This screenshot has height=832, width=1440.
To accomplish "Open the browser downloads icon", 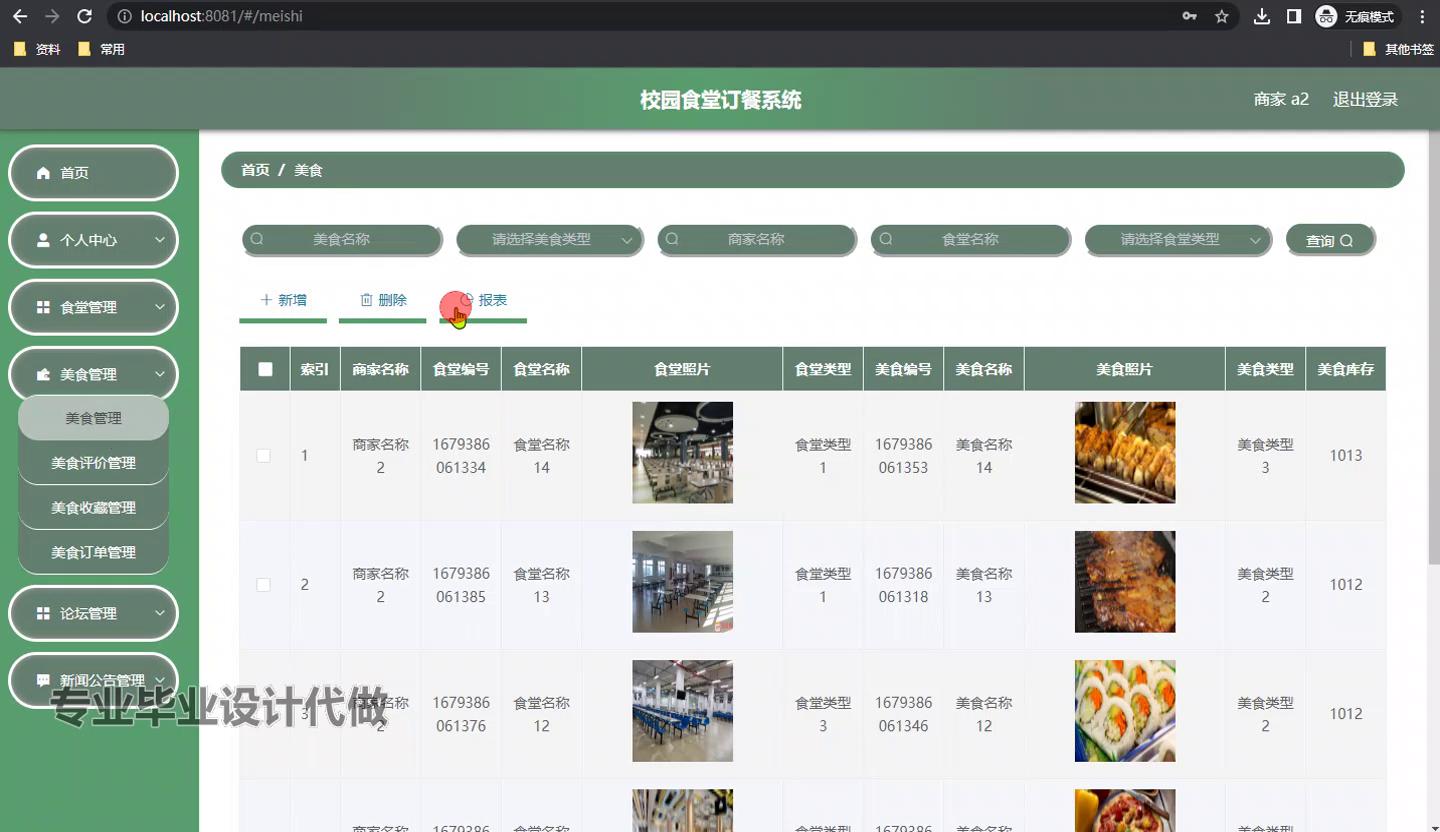I will pyautogui.click(x=1262, y=16).
